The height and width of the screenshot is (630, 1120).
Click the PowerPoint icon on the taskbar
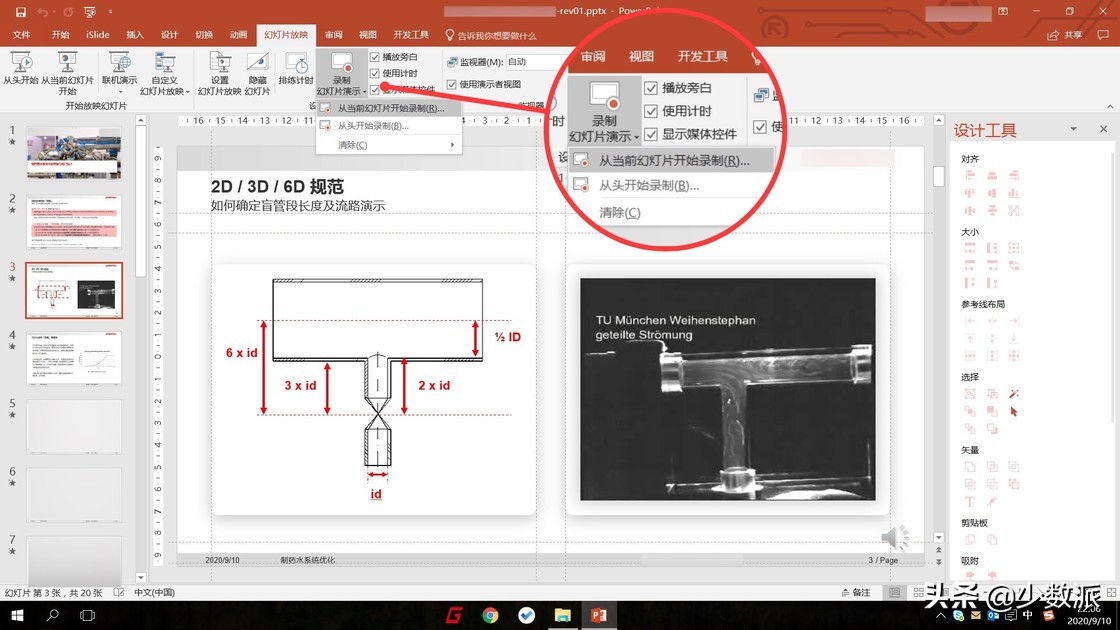coord(599,615)
